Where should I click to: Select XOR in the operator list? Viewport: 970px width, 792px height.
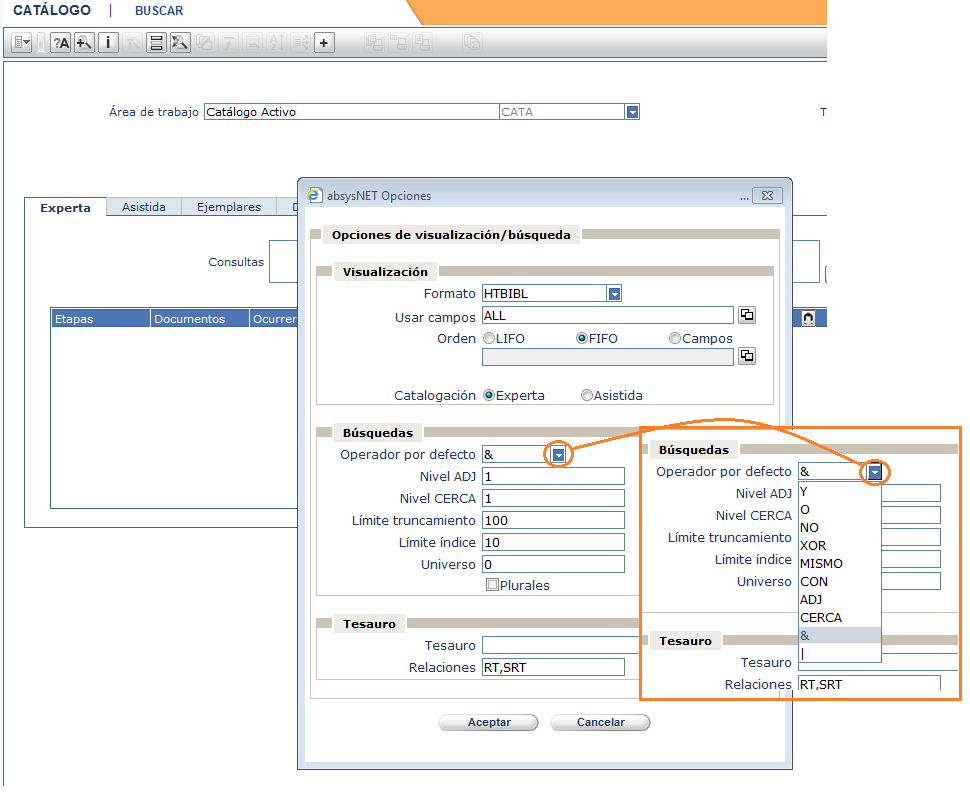(813, 545)
